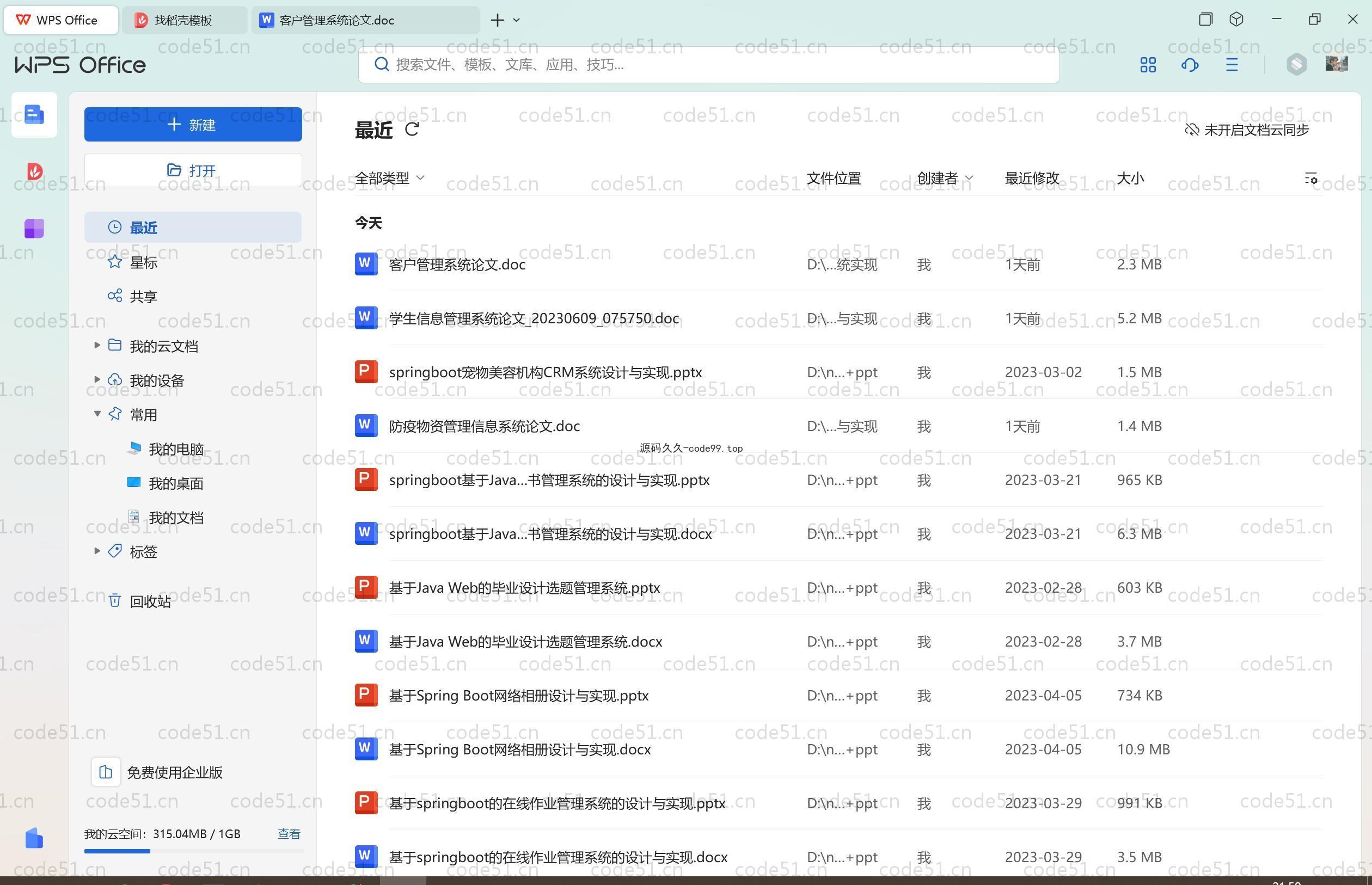Open 基于Spring Boot网络相册设计与实现.docx
The image size is (1372, 885).
520,749
